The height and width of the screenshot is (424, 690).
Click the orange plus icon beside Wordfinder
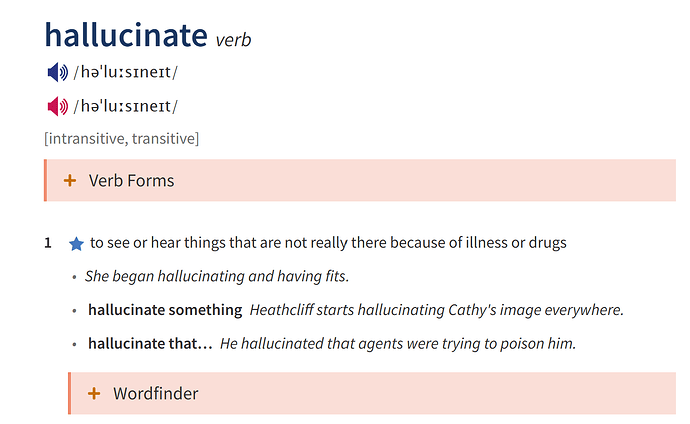click(94, 393)
